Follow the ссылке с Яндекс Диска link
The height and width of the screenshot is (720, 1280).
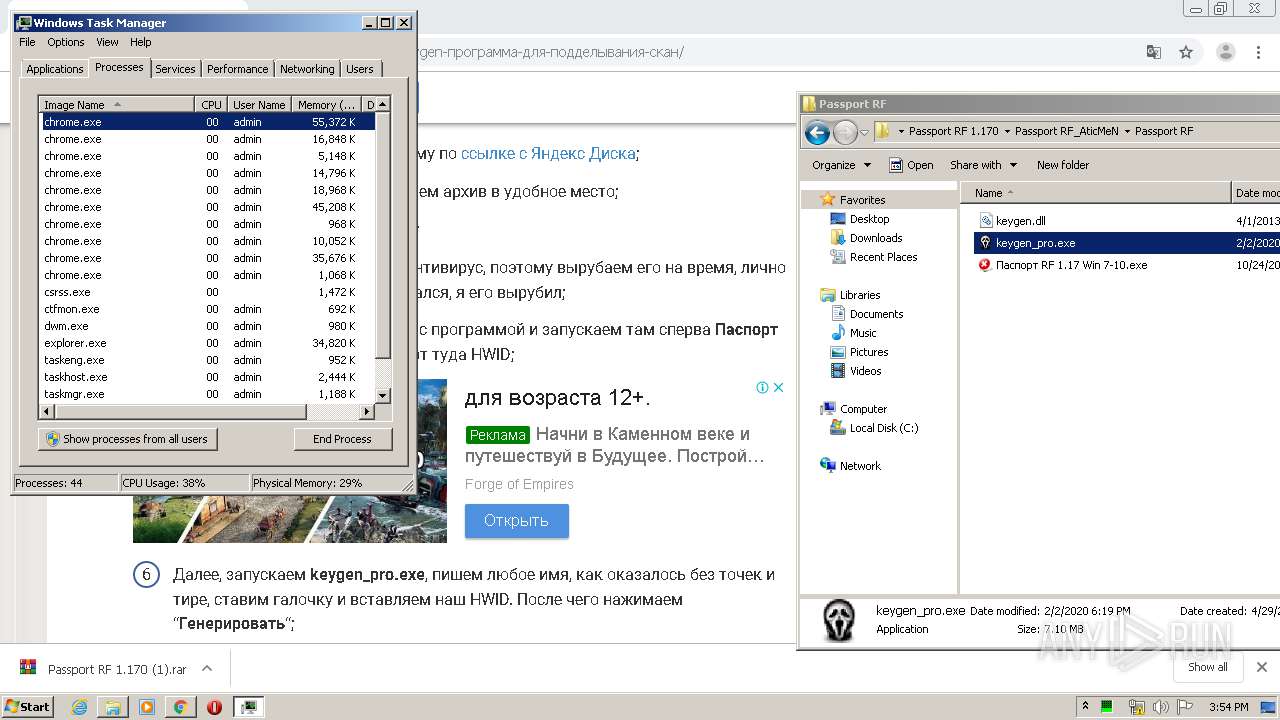tap(548, 153)
